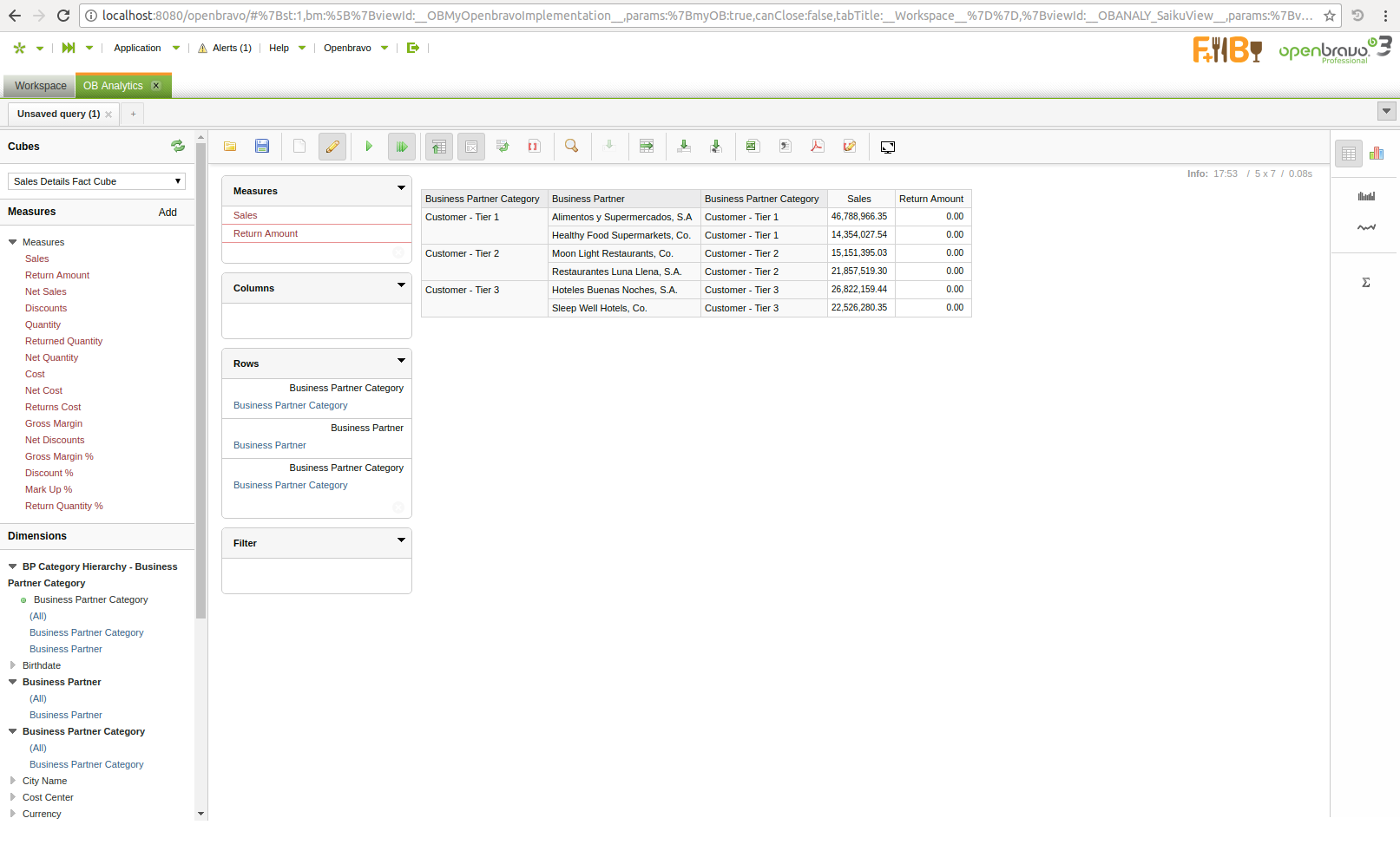This screenshot has width=1400, height=864.
Task: Refresh cubes with green arrows icon
Action: pyautogui.click(x=178, y=147)
